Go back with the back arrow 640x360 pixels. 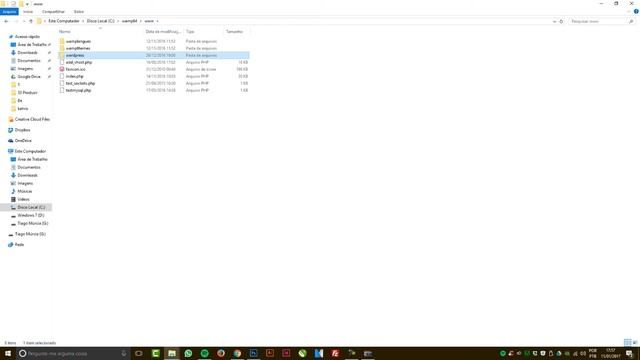[6, 21]
